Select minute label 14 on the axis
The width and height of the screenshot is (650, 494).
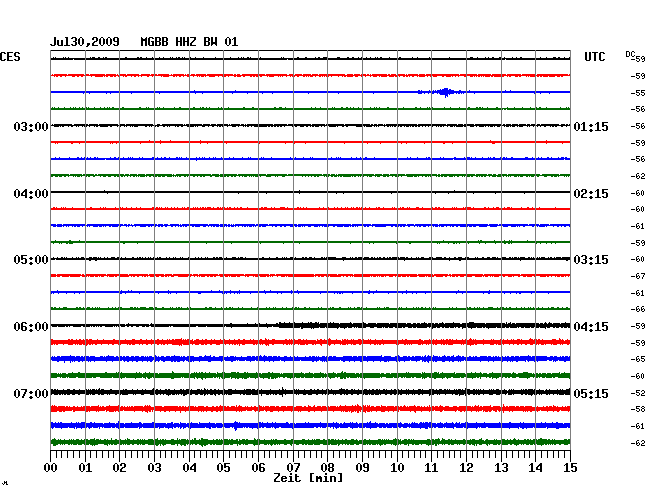(535, 468)
